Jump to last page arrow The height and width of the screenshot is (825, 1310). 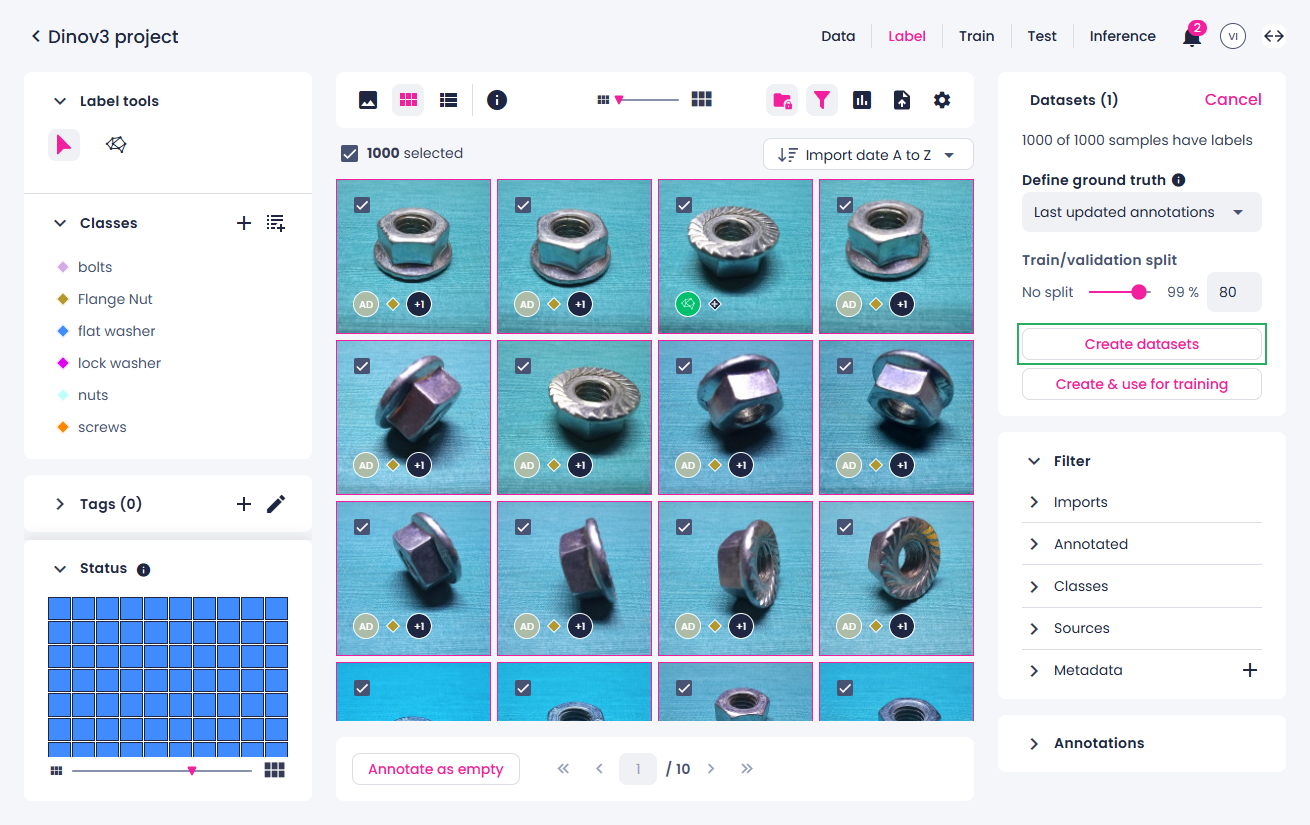(747, 769)
